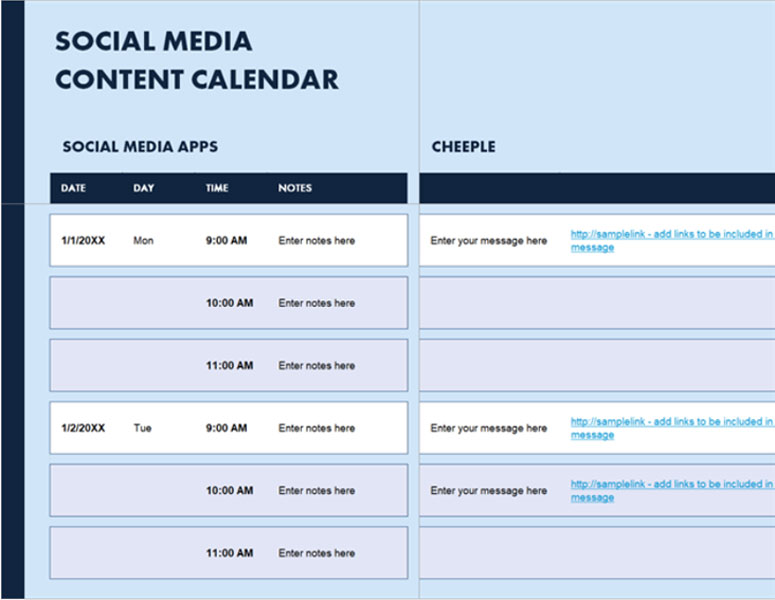
Task: Open the samplelink in Tuesday's 9:00 AM row
Action: 670,422
